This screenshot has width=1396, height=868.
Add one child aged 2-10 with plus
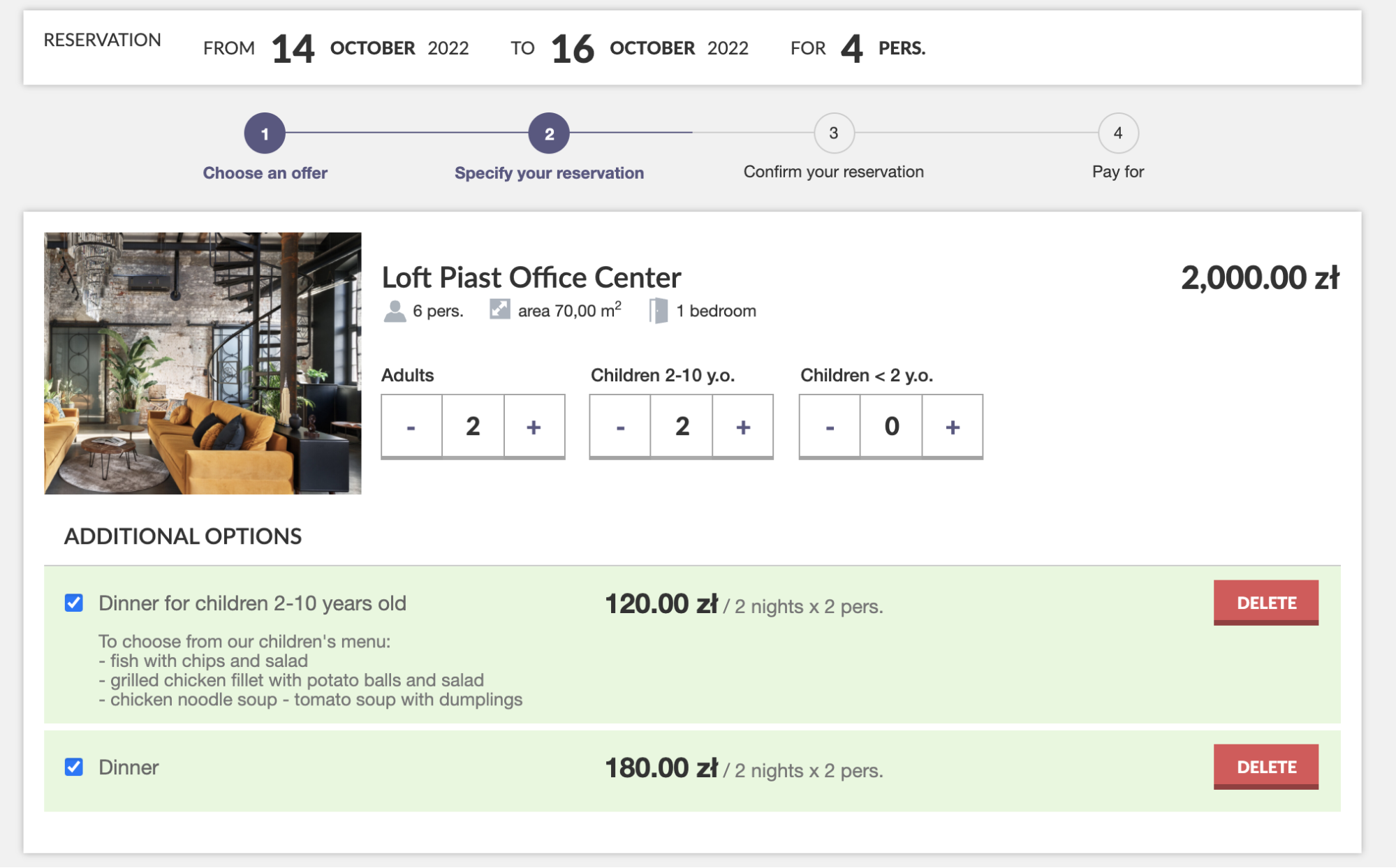click(x=743, y=426)
